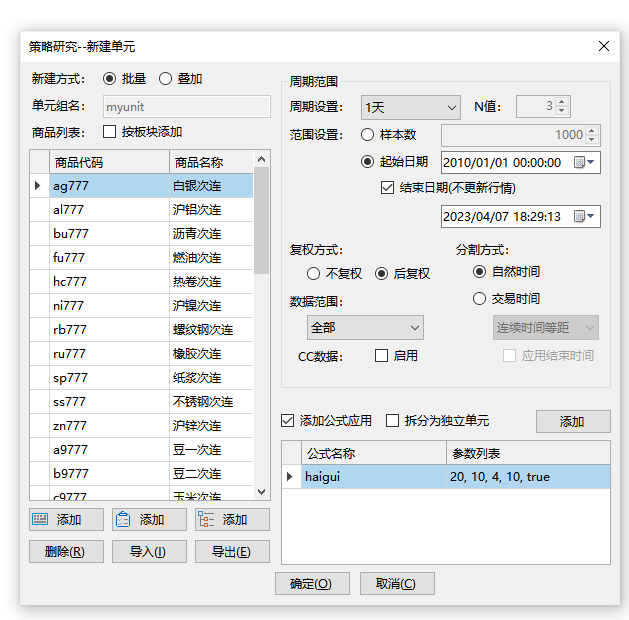The image size is (629, 620).
Task: Choose the 交易时间 split method
Action: tap(480, 298)
